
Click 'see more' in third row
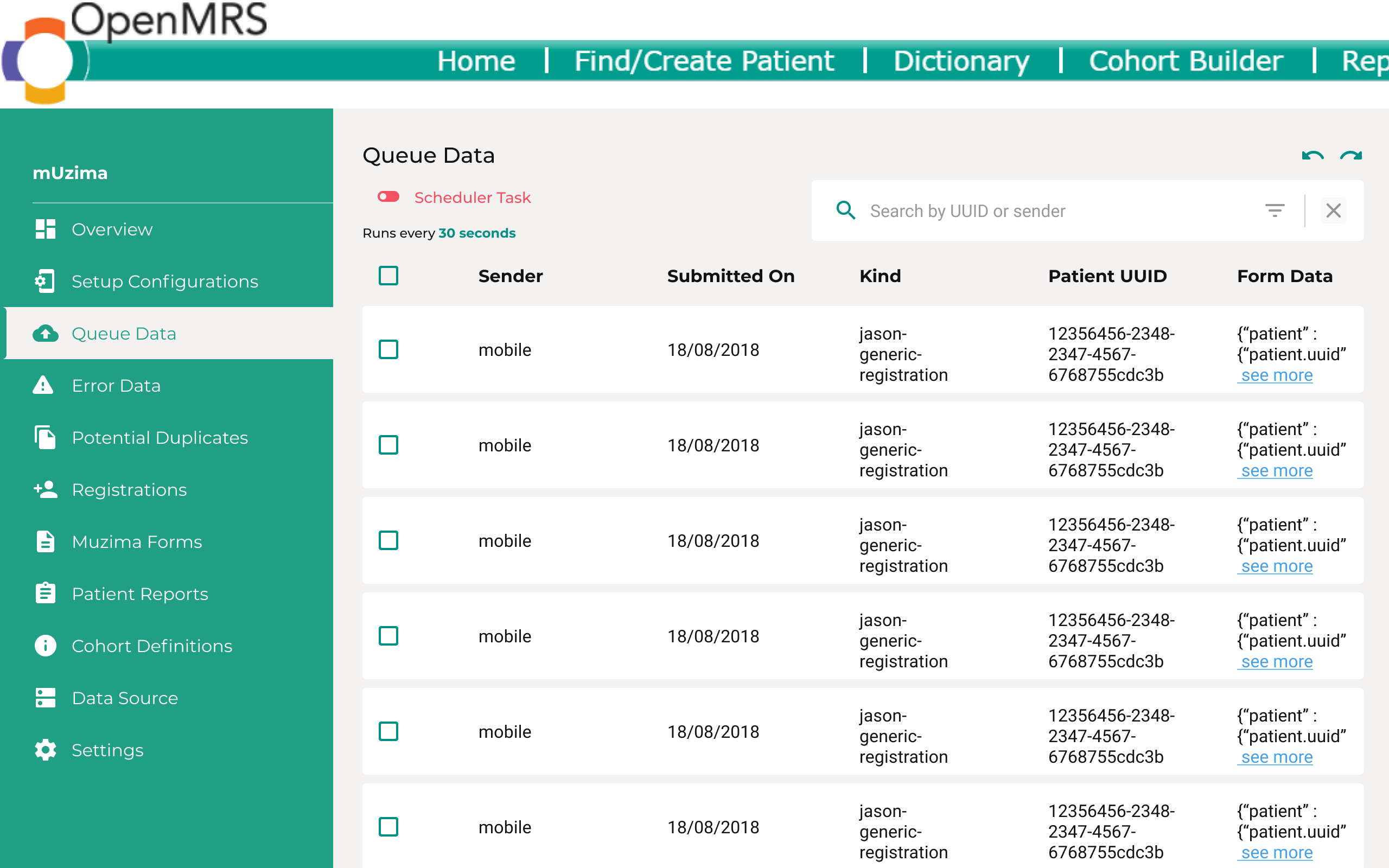click(1276, 566)
